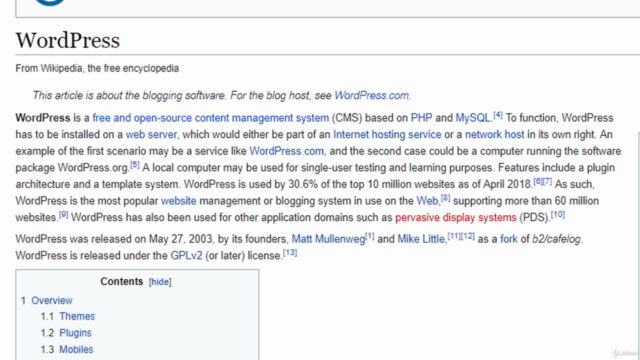Follow the Web link
Screen dimensions: 640x360
pos(427,201)
